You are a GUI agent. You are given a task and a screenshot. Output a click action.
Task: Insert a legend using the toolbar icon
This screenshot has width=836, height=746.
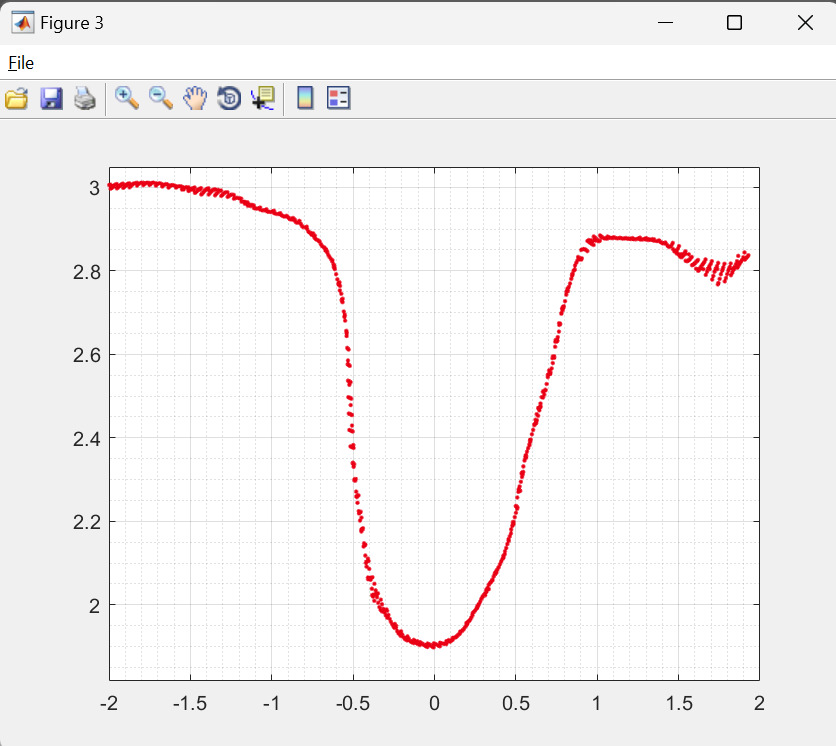pos(339,98)
